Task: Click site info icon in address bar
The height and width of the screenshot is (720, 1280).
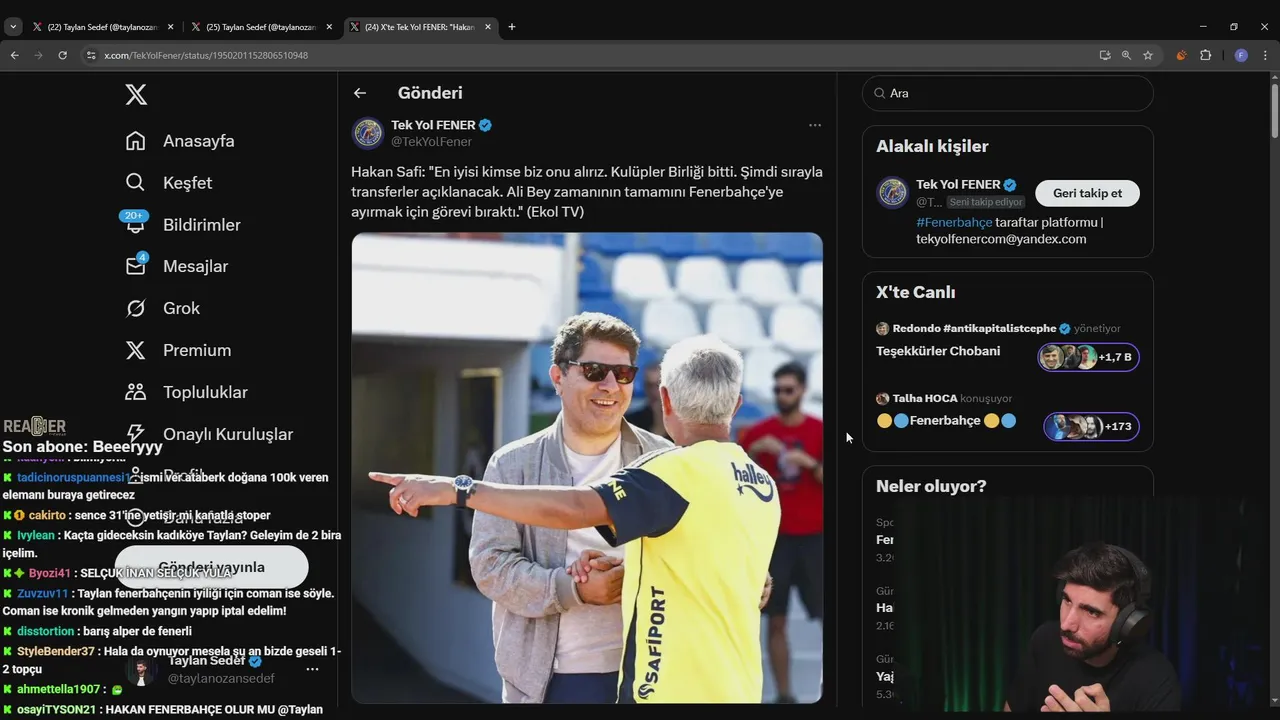Action: 91,55
